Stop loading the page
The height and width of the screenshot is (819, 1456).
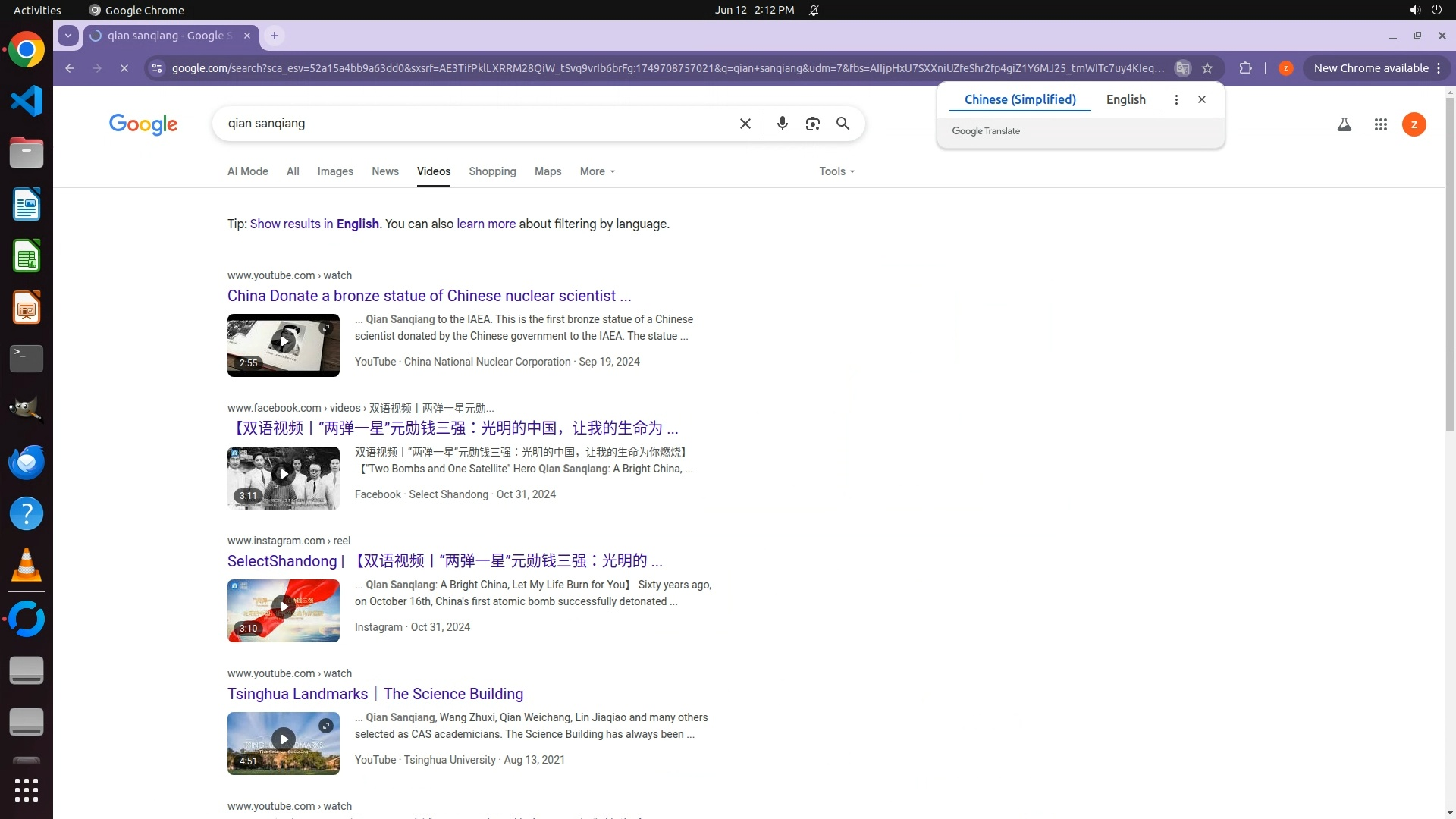(x=124, y=68)
